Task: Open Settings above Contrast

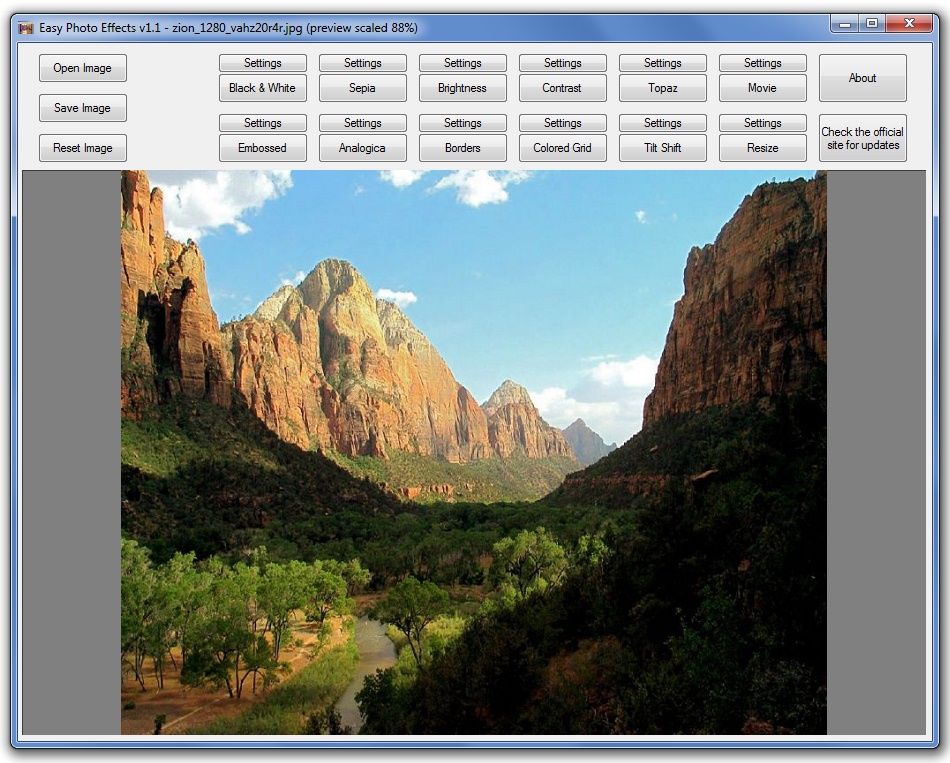Action: pyautogui.click(x=562, y=63)
